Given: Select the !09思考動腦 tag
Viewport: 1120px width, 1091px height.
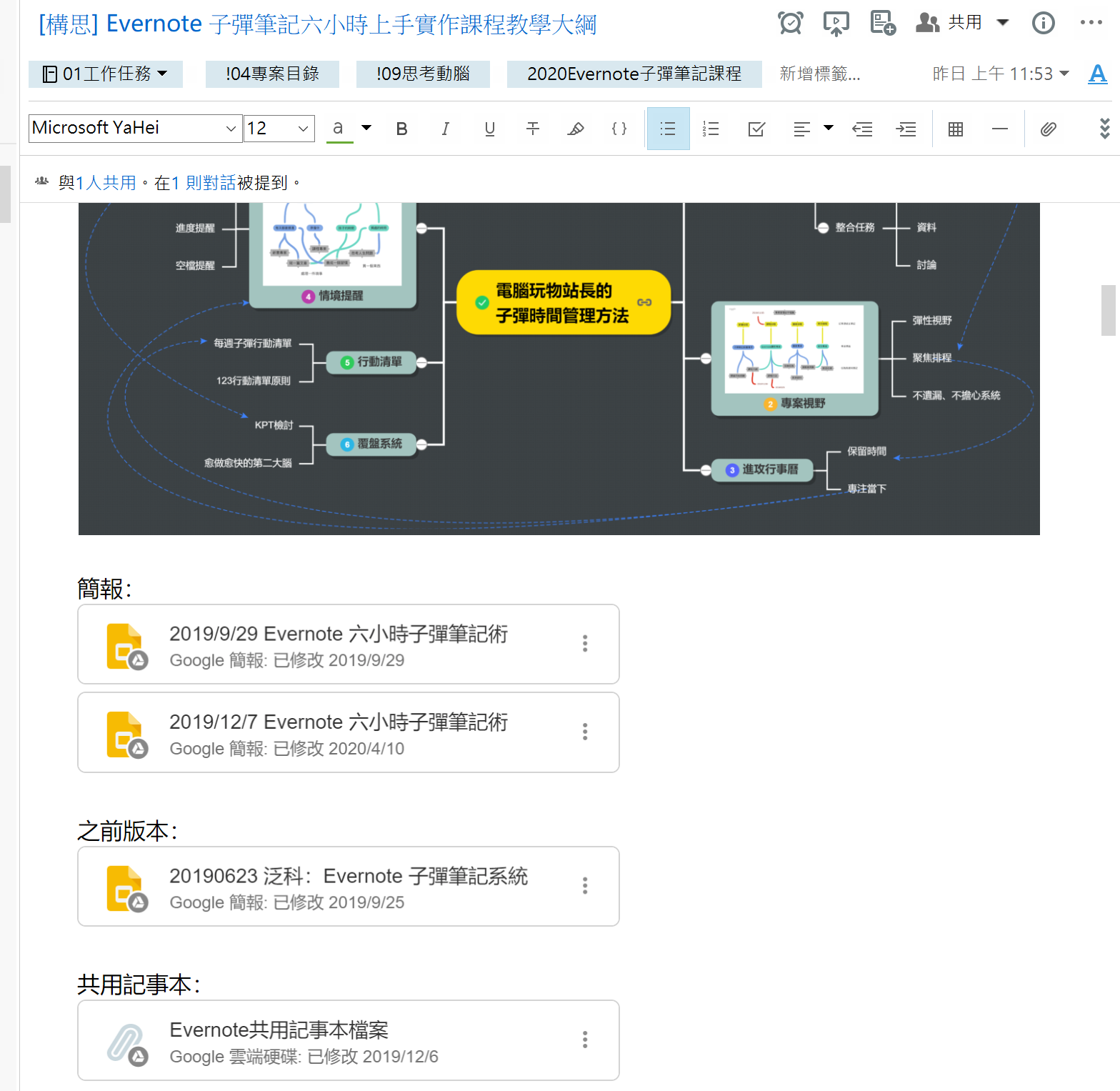Looking at the screenshot, I should tap(423, 74).
